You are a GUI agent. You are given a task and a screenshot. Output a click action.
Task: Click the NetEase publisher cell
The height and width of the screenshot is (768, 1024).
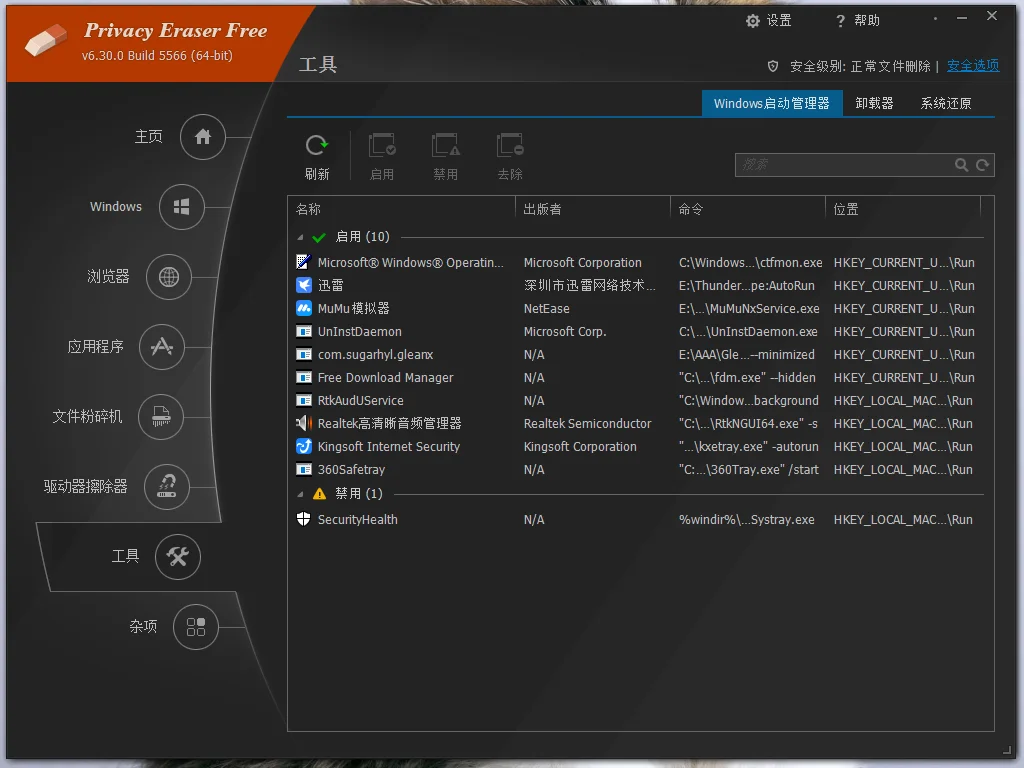[547, 309]
